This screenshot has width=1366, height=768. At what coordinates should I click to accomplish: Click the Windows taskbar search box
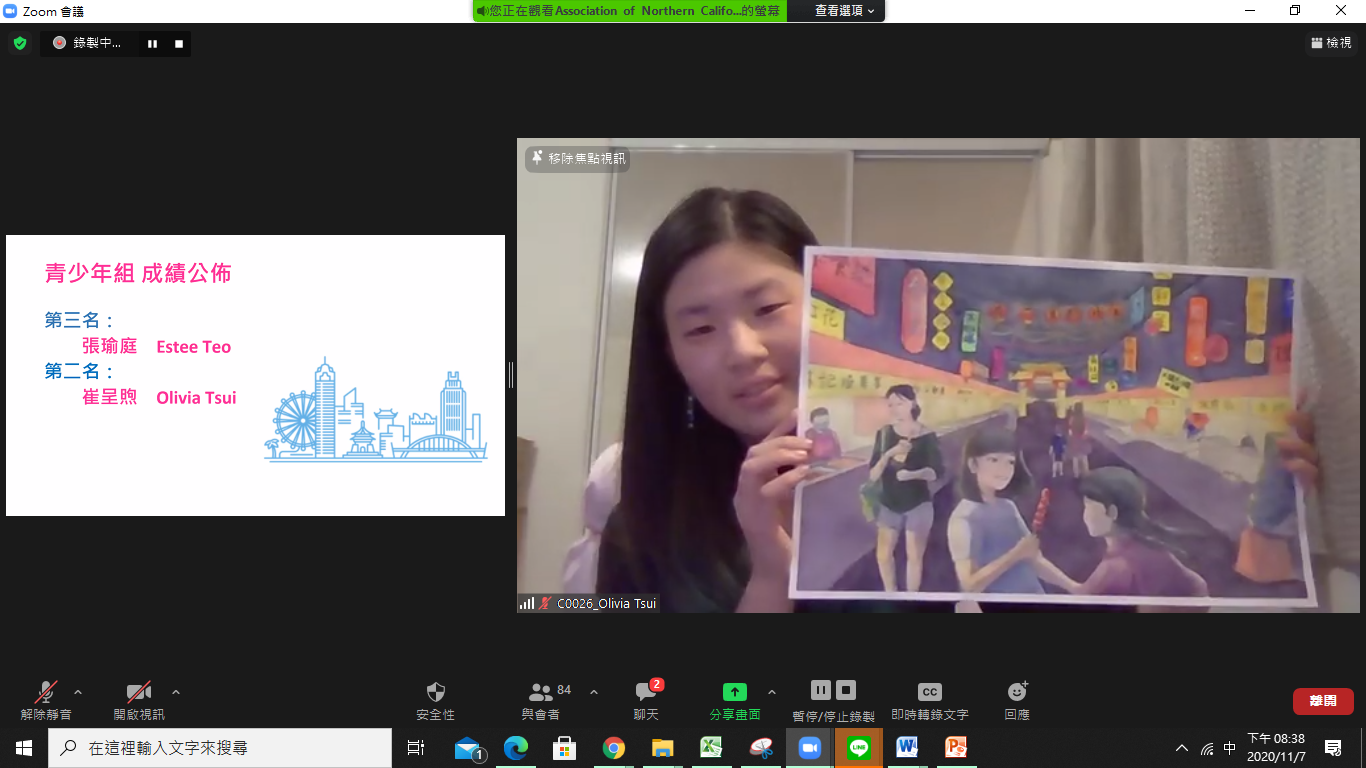point(220,748)
